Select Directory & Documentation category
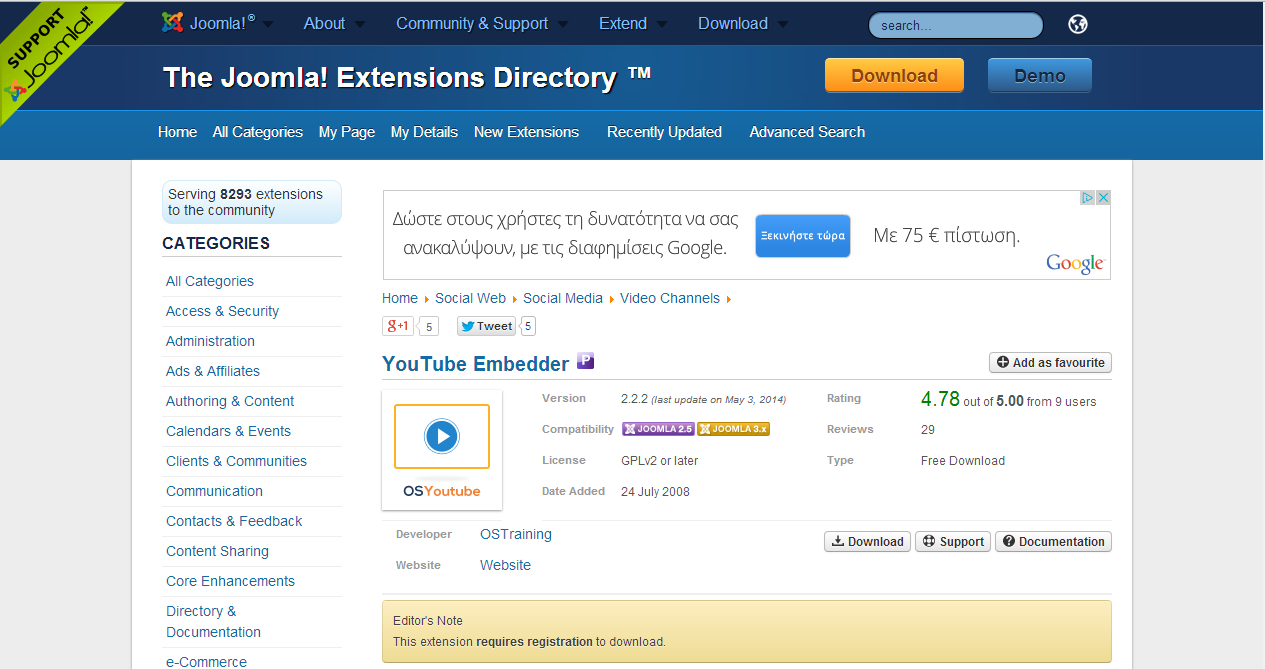The image size is (1265, 669). click(213, 621)
